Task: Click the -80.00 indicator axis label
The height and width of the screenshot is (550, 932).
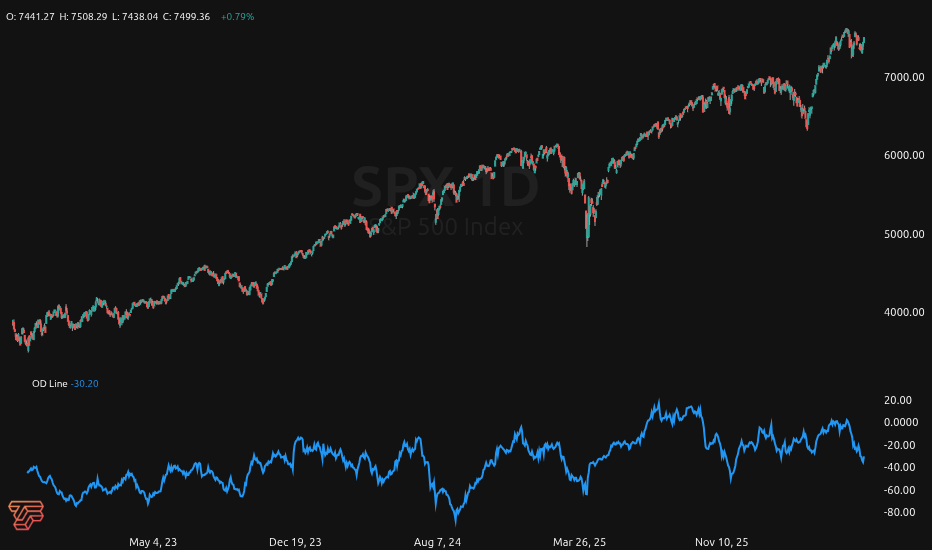Action: (899, 513)
